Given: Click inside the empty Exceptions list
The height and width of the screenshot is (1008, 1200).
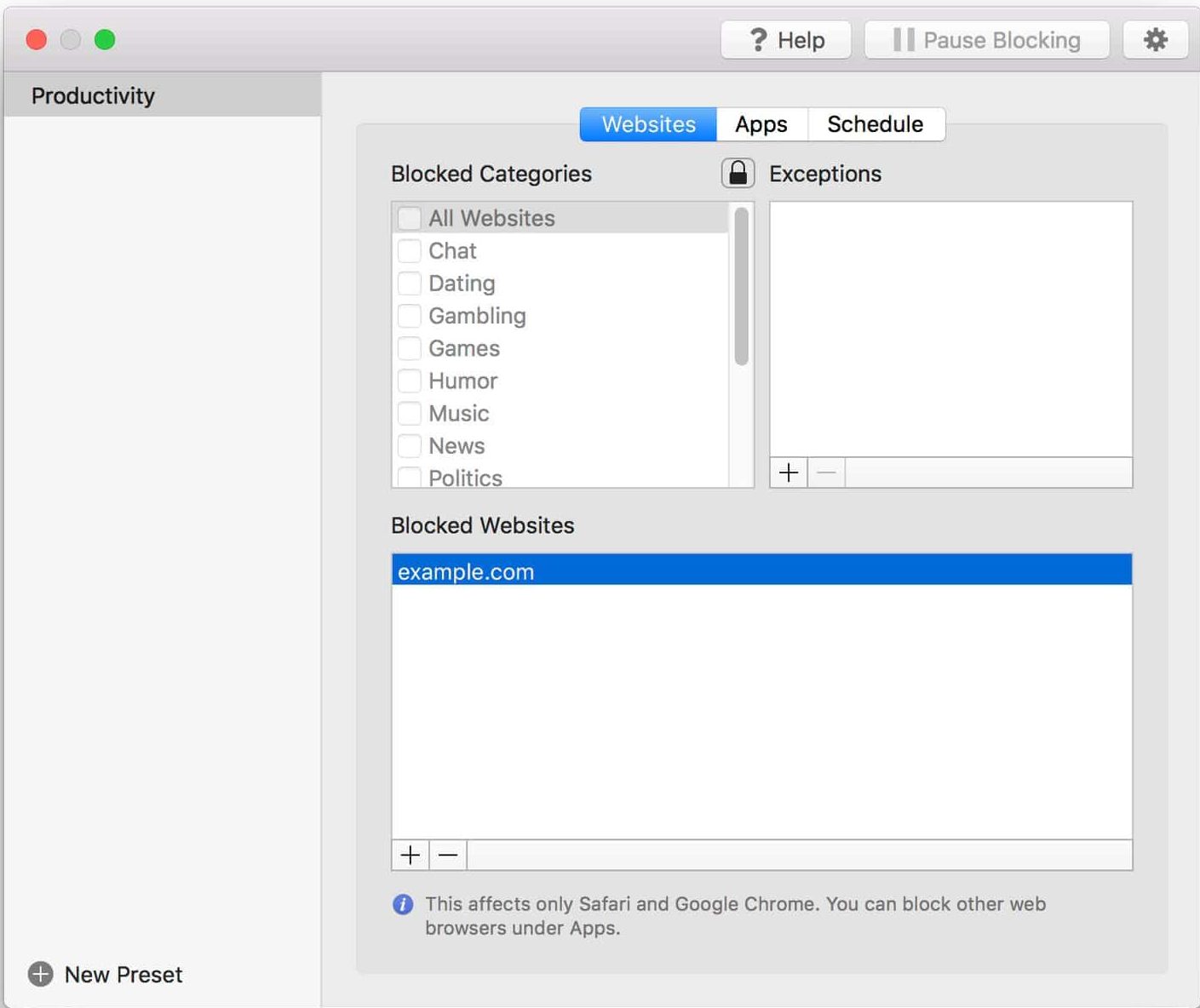Looking at the screenshot, I should (951, 329).
